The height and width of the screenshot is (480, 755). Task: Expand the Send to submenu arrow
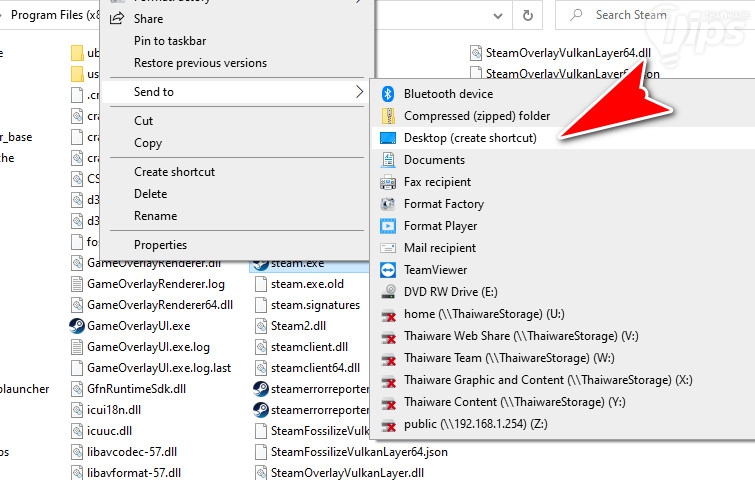(359, 91)
